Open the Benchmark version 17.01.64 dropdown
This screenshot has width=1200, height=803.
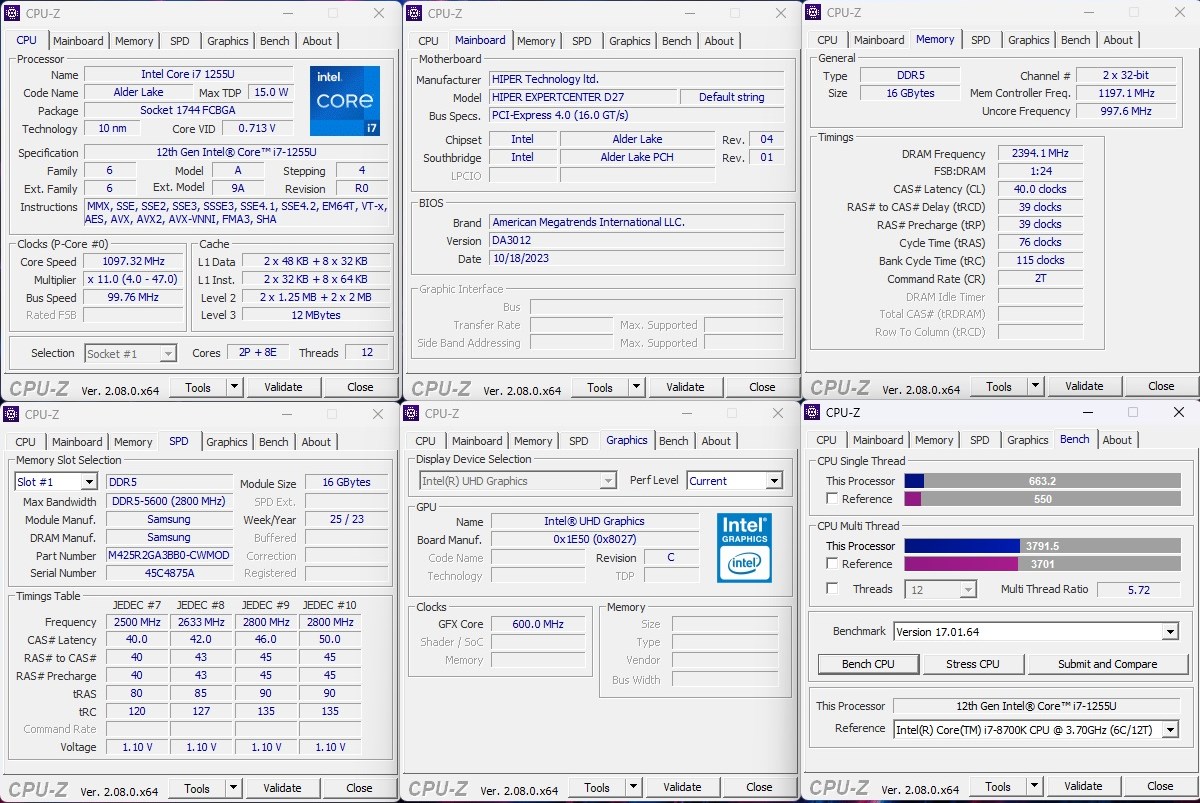click(x=1169, y=632)
